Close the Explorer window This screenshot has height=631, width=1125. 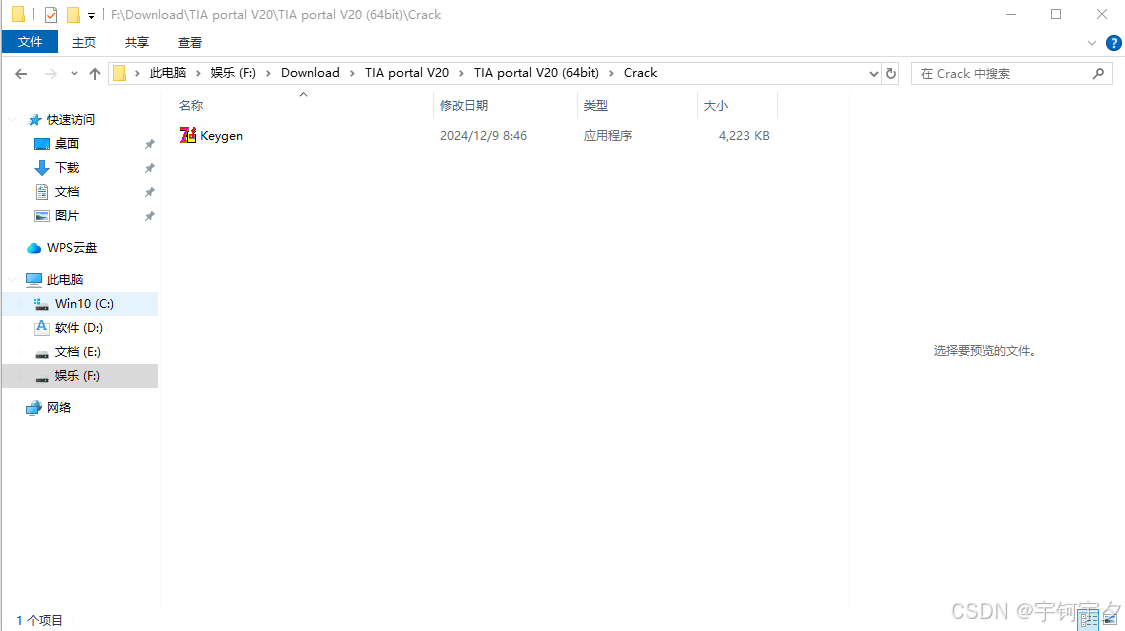pos(1102,14)
